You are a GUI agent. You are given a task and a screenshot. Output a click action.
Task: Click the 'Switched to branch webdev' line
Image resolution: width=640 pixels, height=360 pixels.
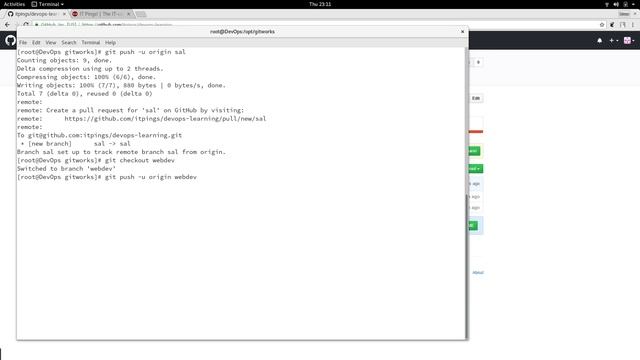pos(66,169)
